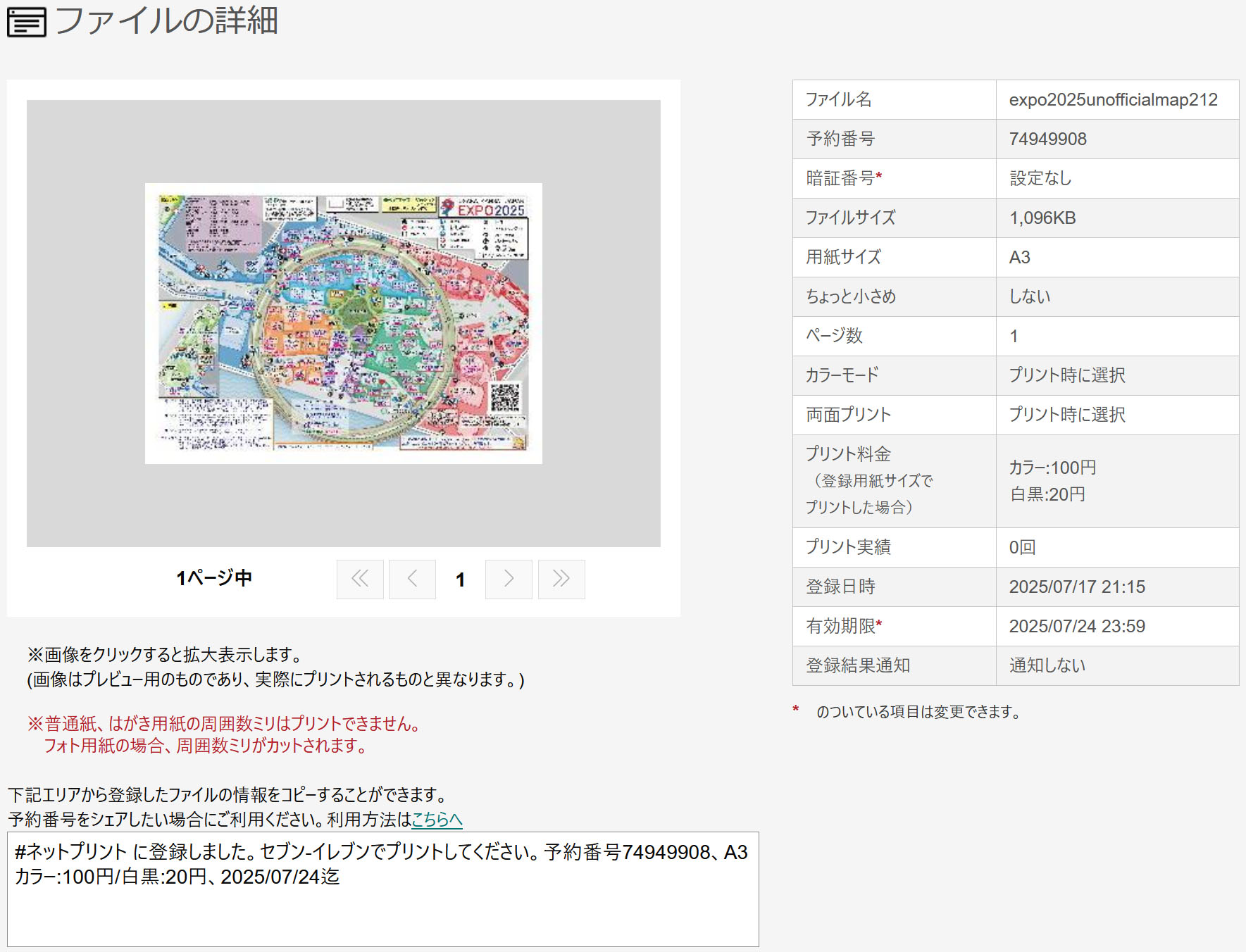Image resolution: width=1246 pixels, height=952 pixels.
Task: Select the reservation number 74949908 cell
Action: coord(1118,139)
